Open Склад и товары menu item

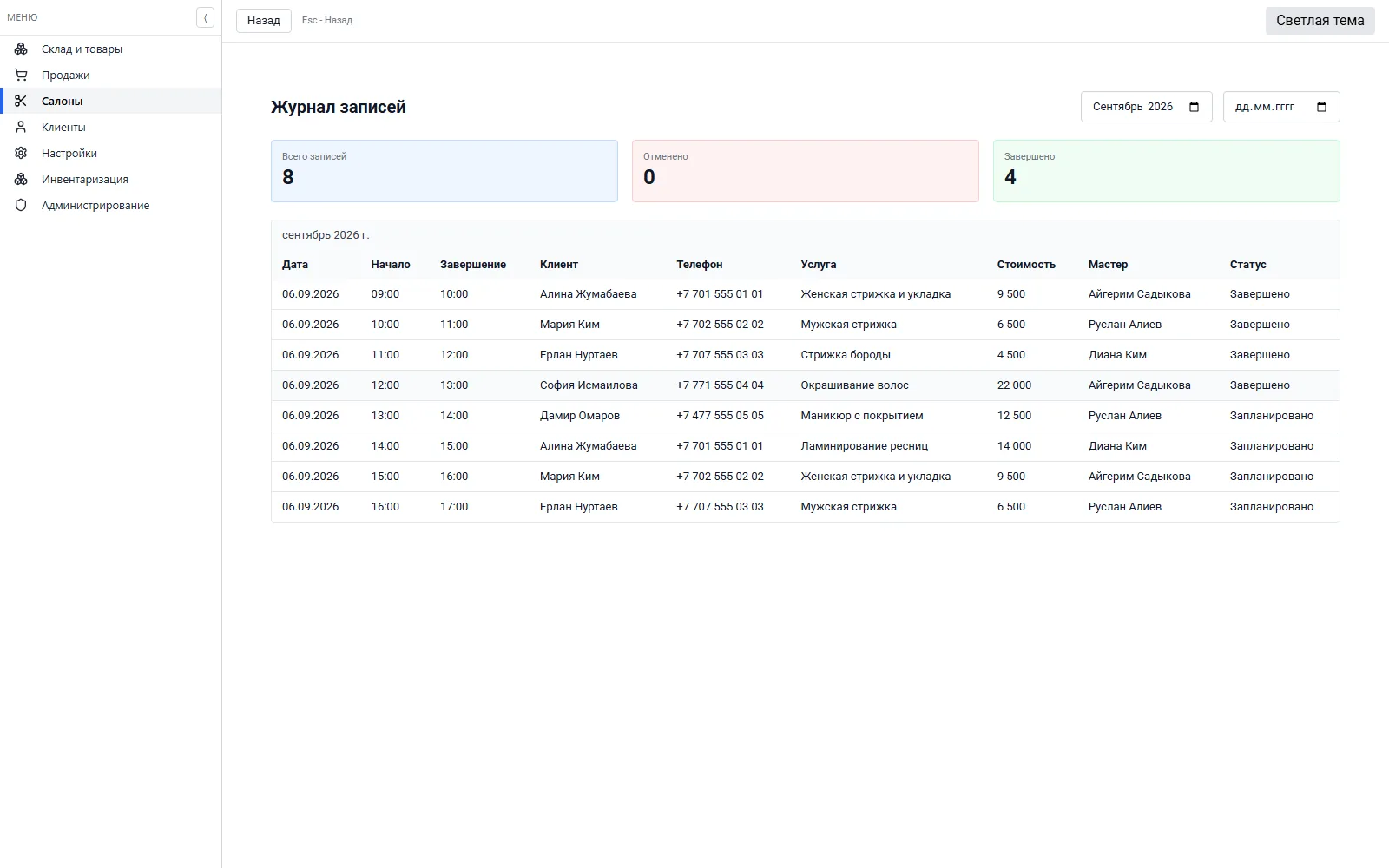click(x=111, y=49)
